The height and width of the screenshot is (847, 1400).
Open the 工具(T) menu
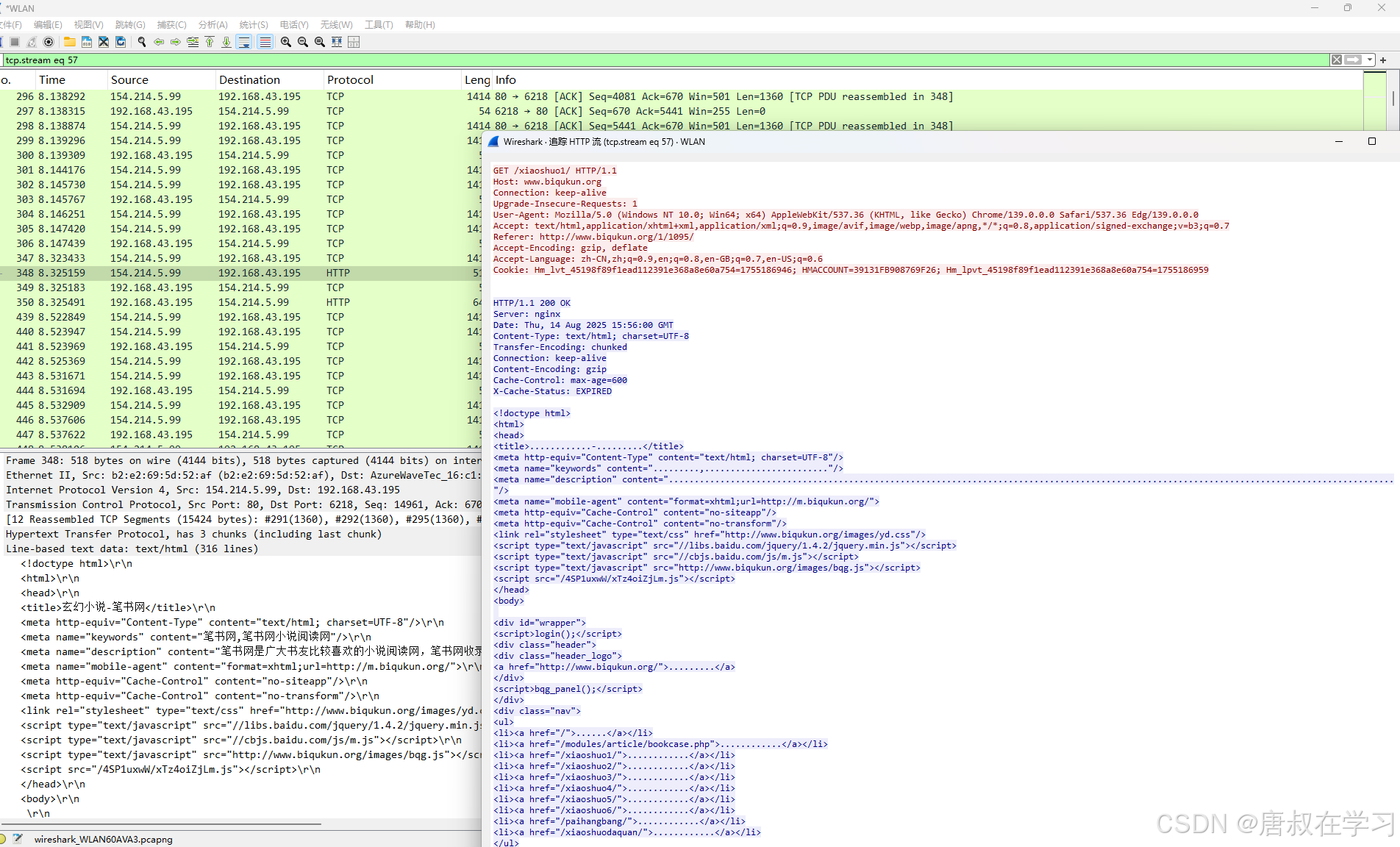point(379,25)
